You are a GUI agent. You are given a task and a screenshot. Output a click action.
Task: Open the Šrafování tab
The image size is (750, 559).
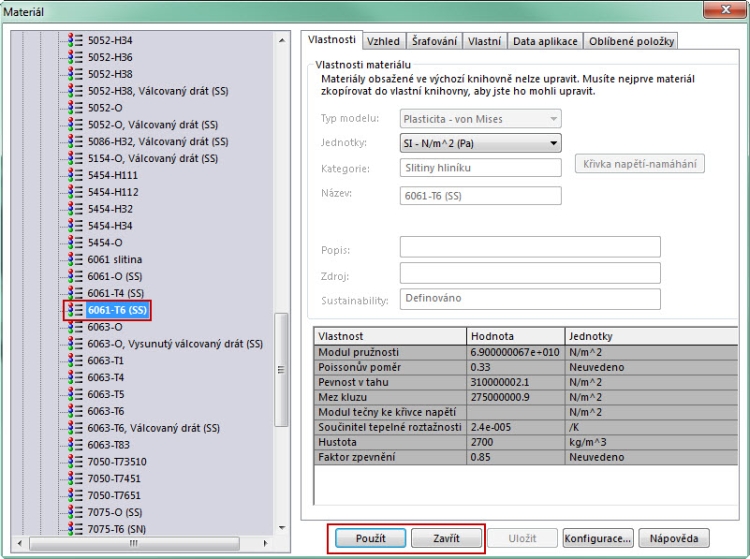(435, 41)
